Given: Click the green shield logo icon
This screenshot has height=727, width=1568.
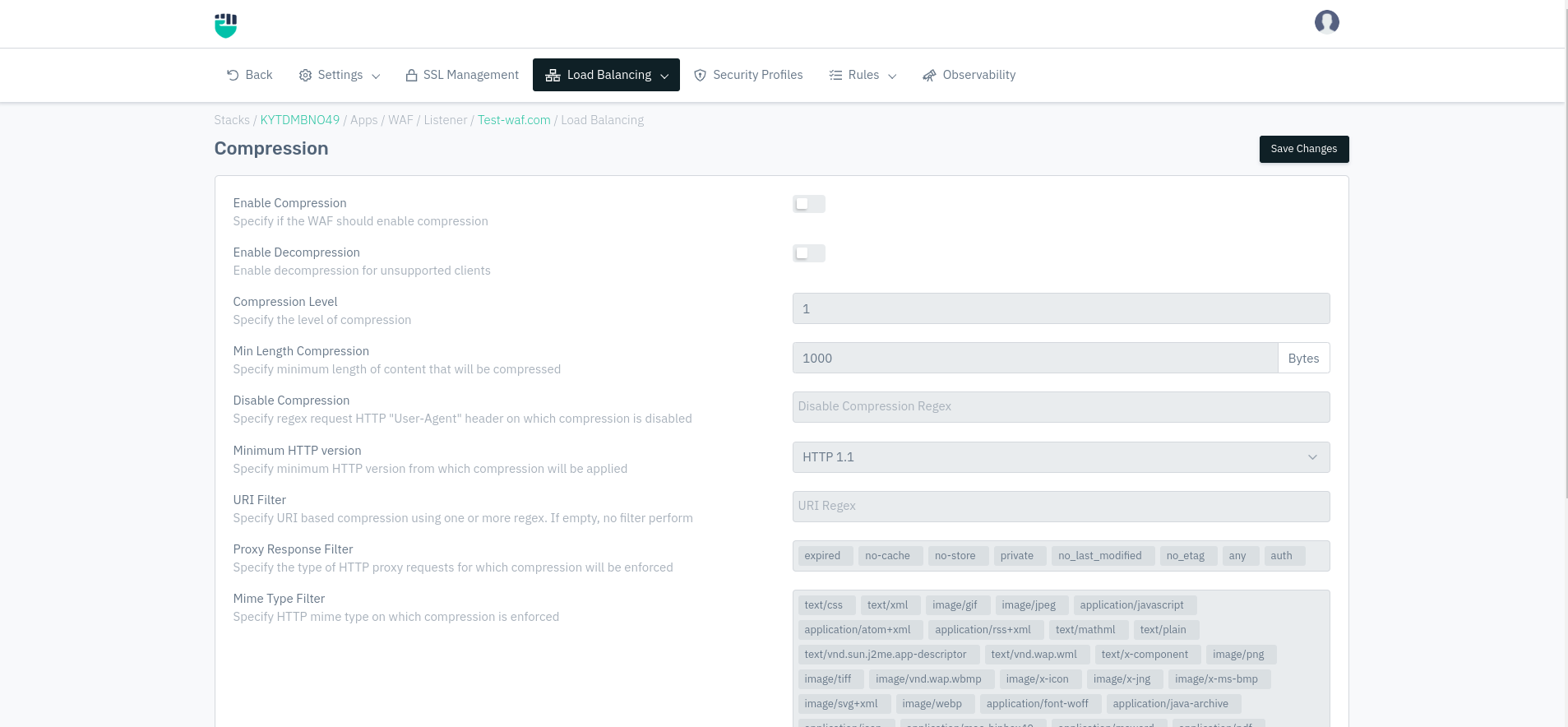Looking at the screenshot, I should [x=225, y=25].
